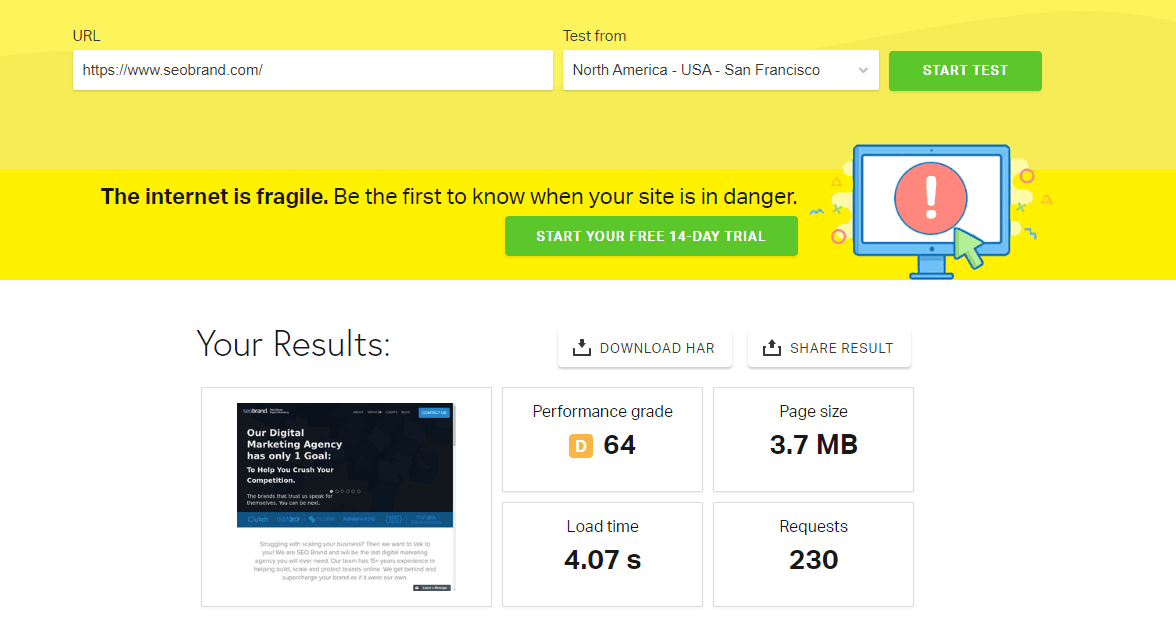Click the website preview thumbnail
The width and height of the screenshot is (1176, 631).
(x=346, y=495)
